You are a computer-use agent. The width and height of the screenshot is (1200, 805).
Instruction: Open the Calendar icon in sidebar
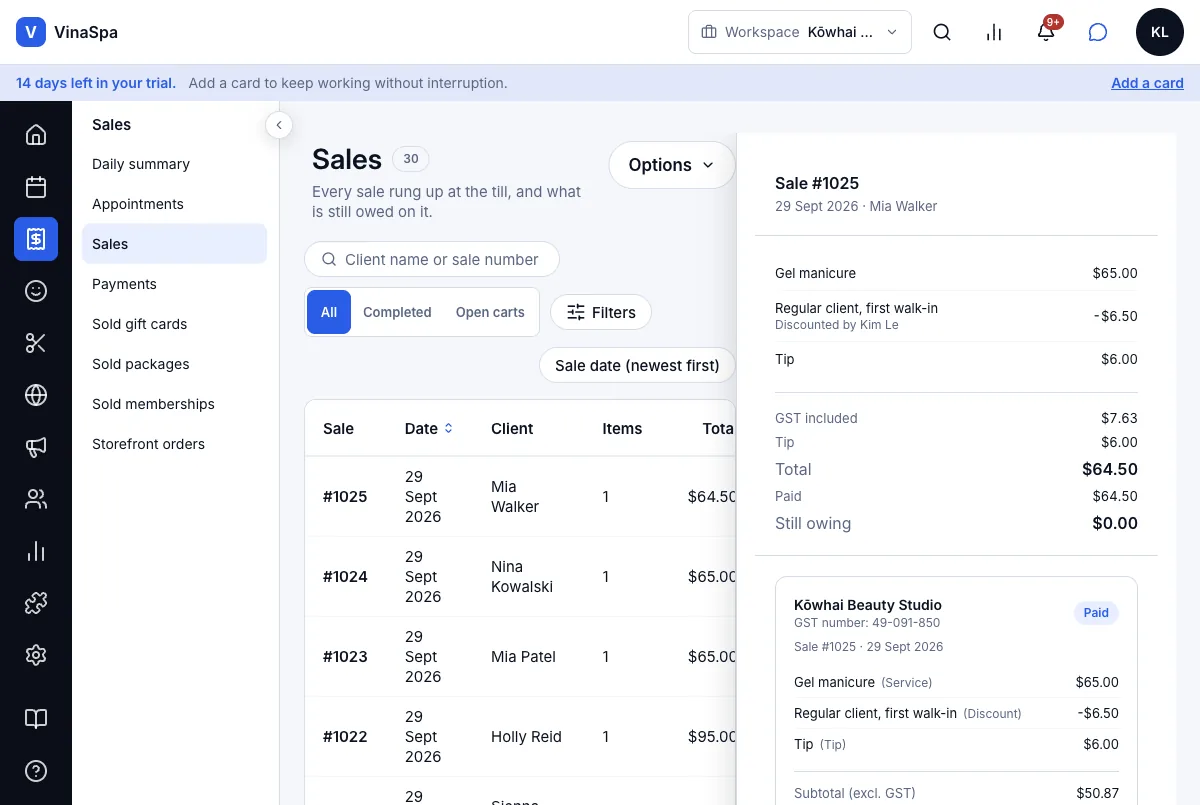coord(36,187)
